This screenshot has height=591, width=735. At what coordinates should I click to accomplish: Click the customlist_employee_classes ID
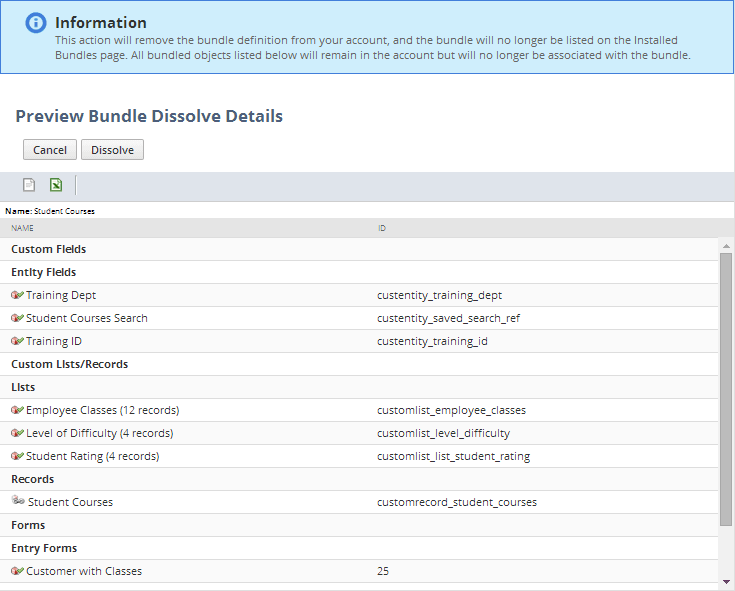click(x=451, y=410)
